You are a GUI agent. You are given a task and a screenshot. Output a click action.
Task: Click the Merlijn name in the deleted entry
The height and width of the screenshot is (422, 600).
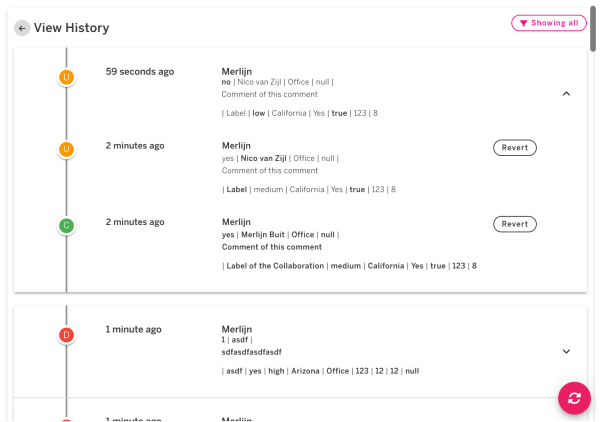pos(237,329)
